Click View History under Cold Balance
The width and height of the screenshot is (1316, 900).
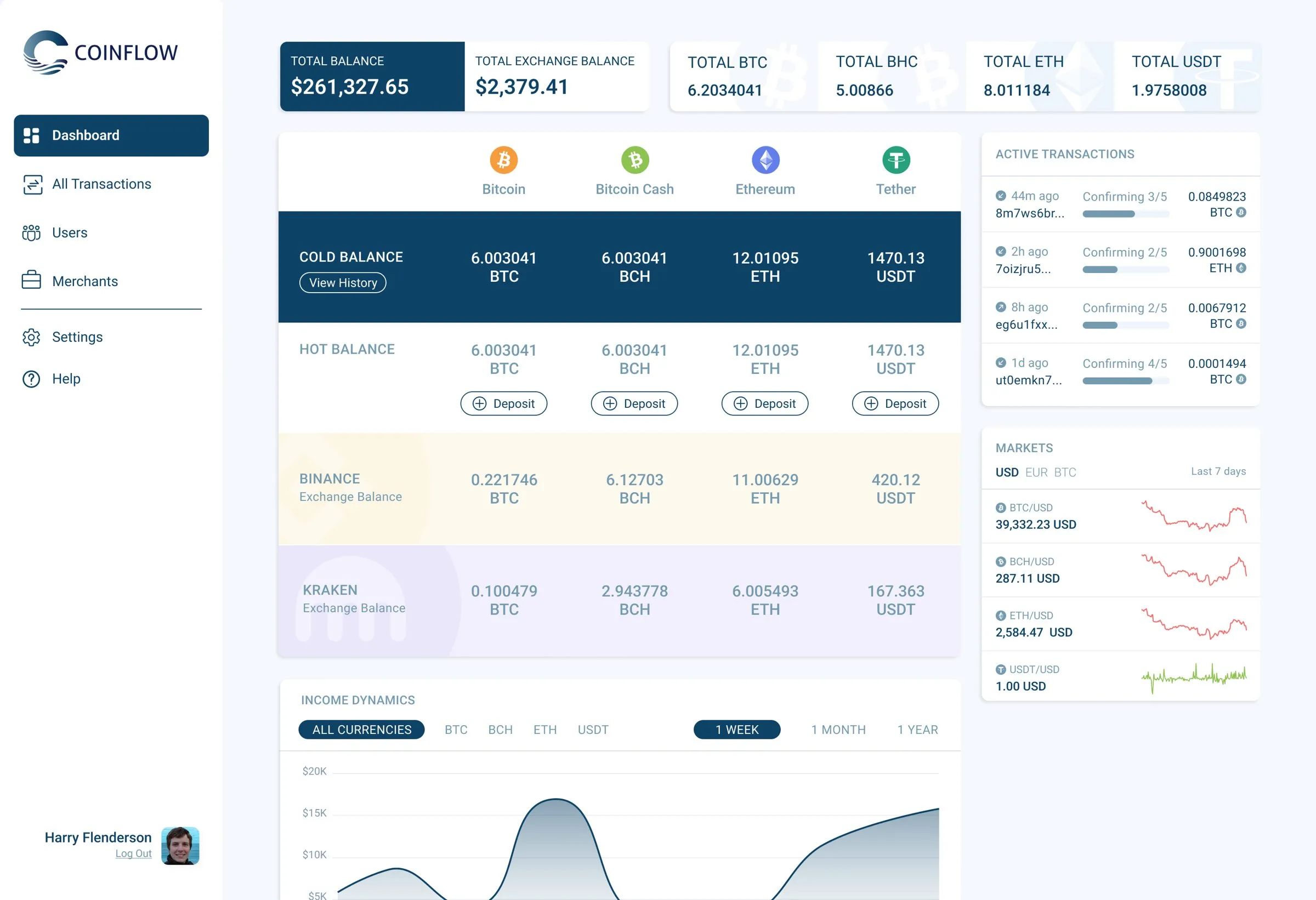click(x=343, y=282)
